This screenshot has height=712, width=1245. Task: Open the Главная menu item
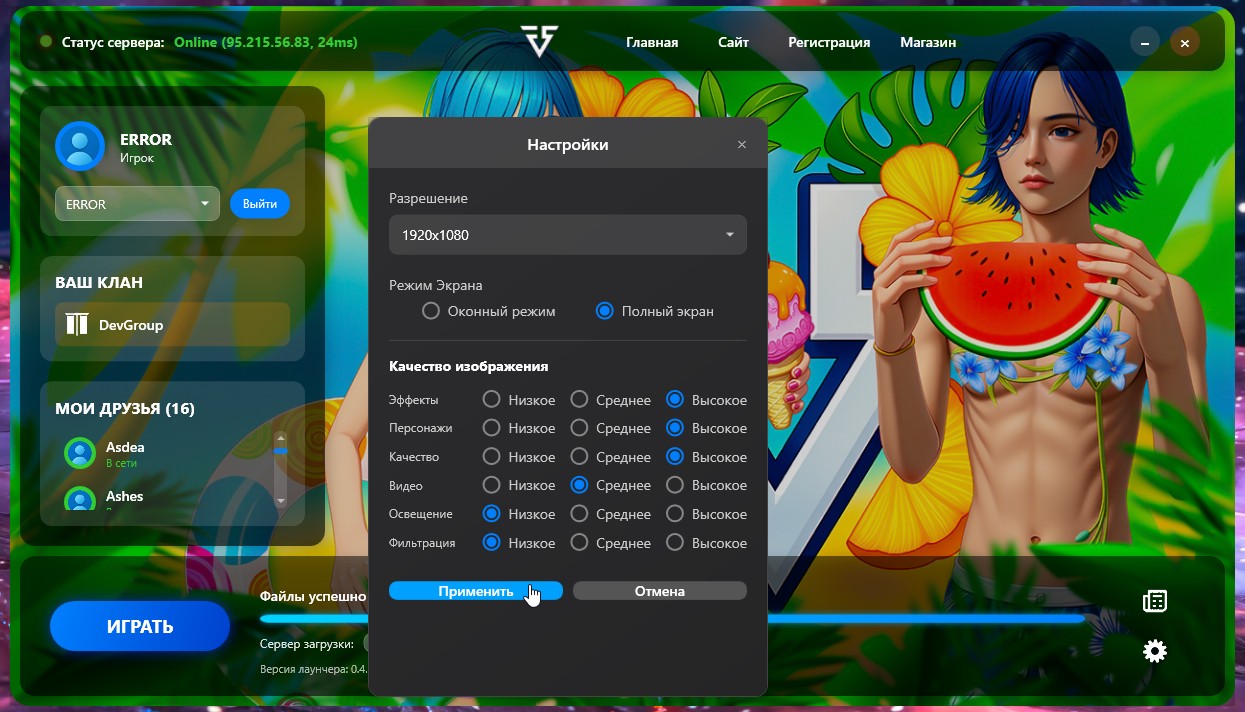pos(652,43)
